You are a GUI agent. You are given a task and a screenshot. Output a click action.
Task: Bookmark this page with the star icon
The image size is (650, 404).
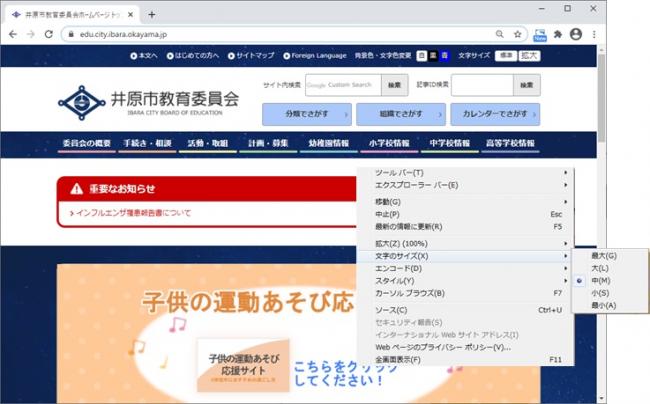[x=517, y=34]
